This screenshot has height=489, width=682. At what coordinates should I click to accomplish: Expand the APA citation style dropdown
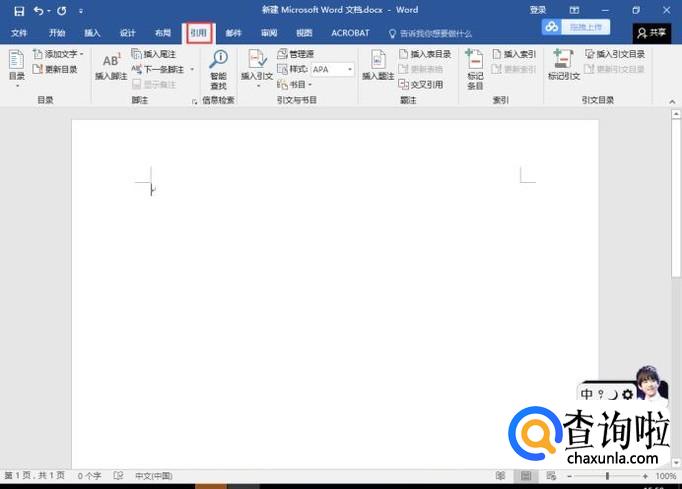(x=350, y=69)
